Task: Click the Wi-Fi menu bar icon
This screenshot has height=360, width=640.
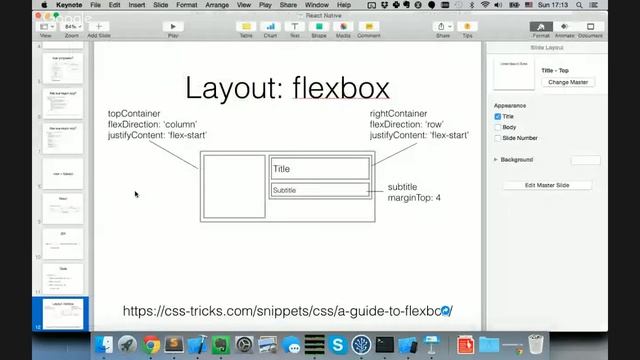Action: 485,5
